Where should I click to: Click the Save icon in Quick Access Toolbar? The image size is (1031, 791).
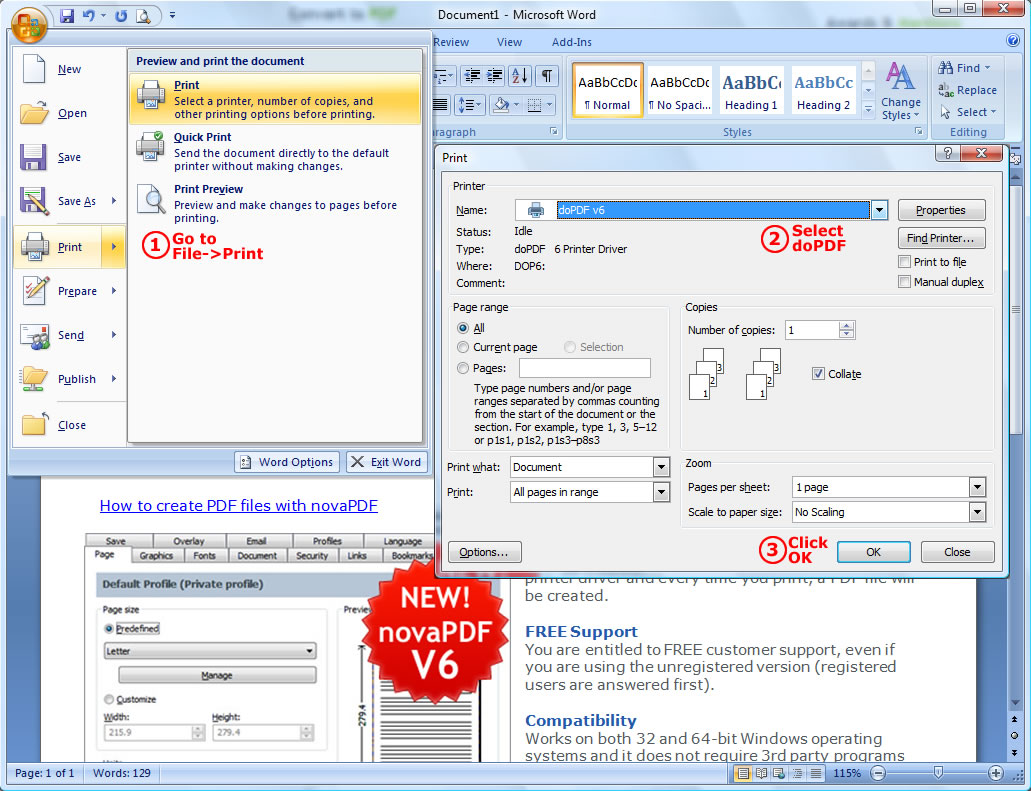coord(67,15)
